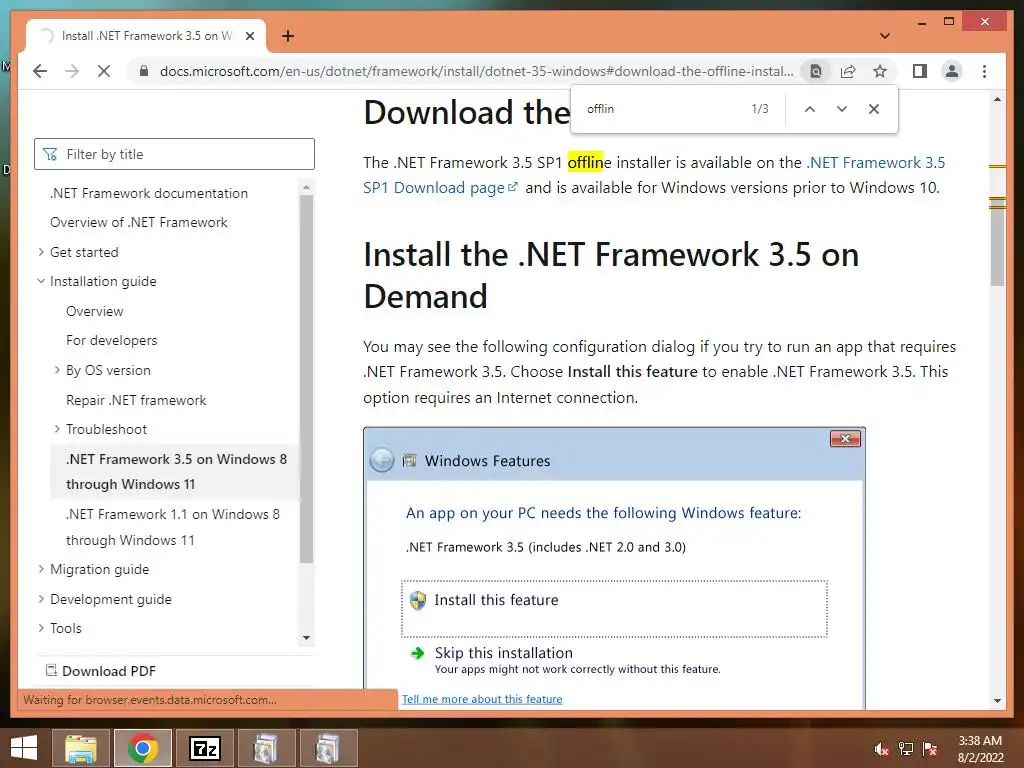Jump to next find match
Screen dimensions: 1024x768
click(842, 109)
